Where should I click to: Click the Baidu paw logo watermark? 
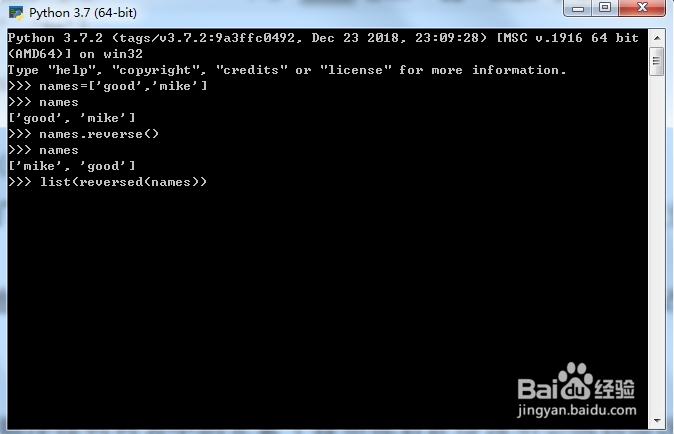click(x=575, y=381)
